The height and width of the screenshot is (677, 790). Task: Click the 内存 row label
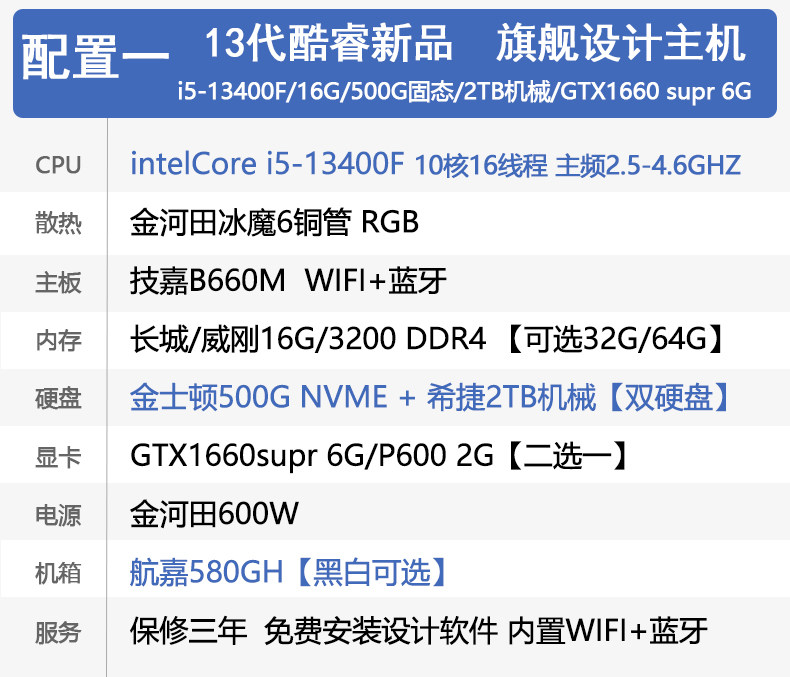click(x=58, y=340)
